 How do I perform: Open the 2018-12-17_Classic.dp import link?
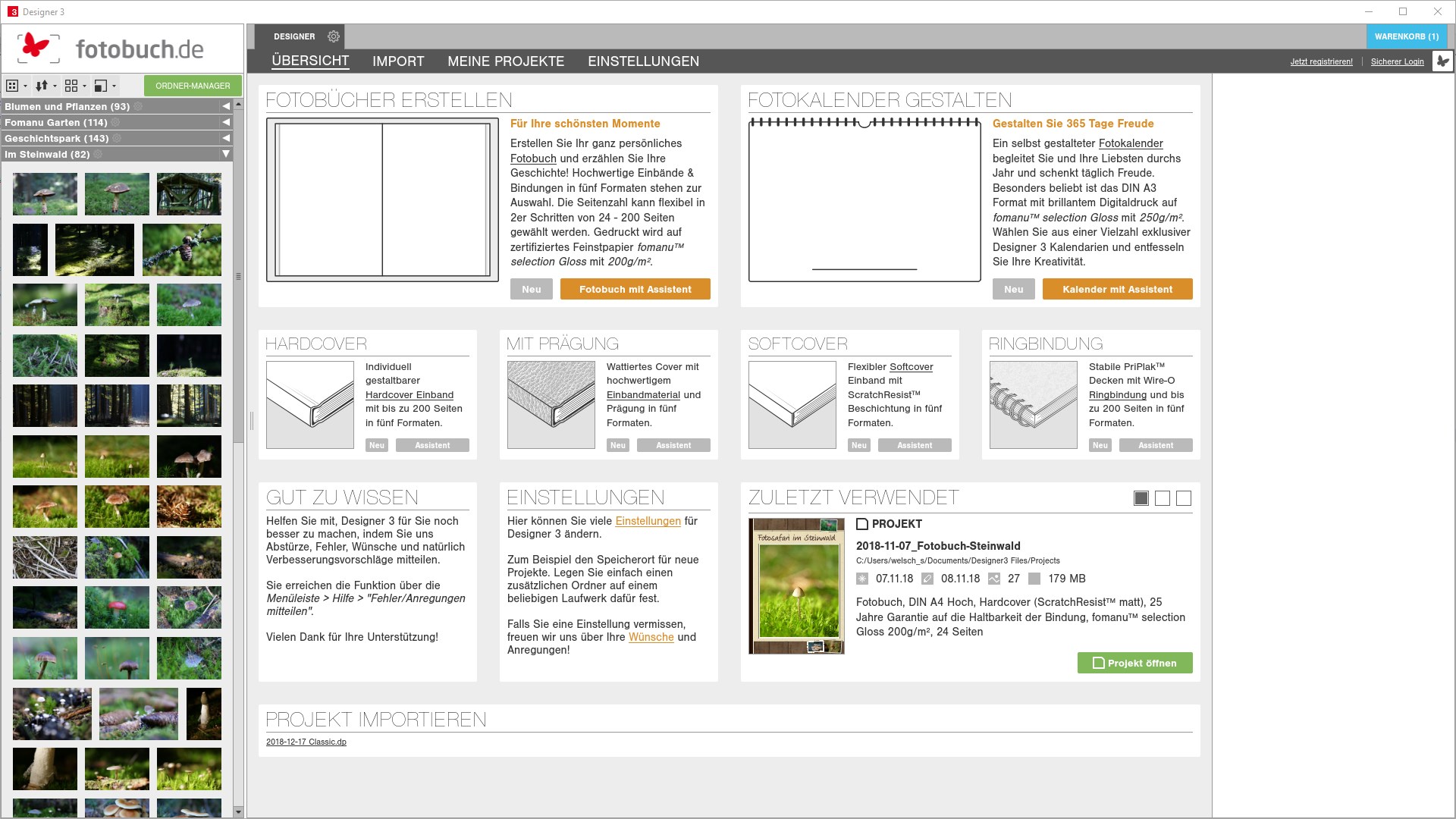click(x=306, y=742)
